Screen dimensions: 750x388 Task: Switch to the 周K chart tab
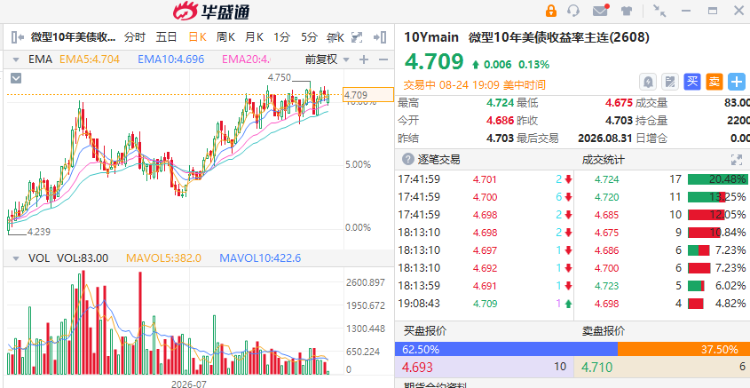225,37
